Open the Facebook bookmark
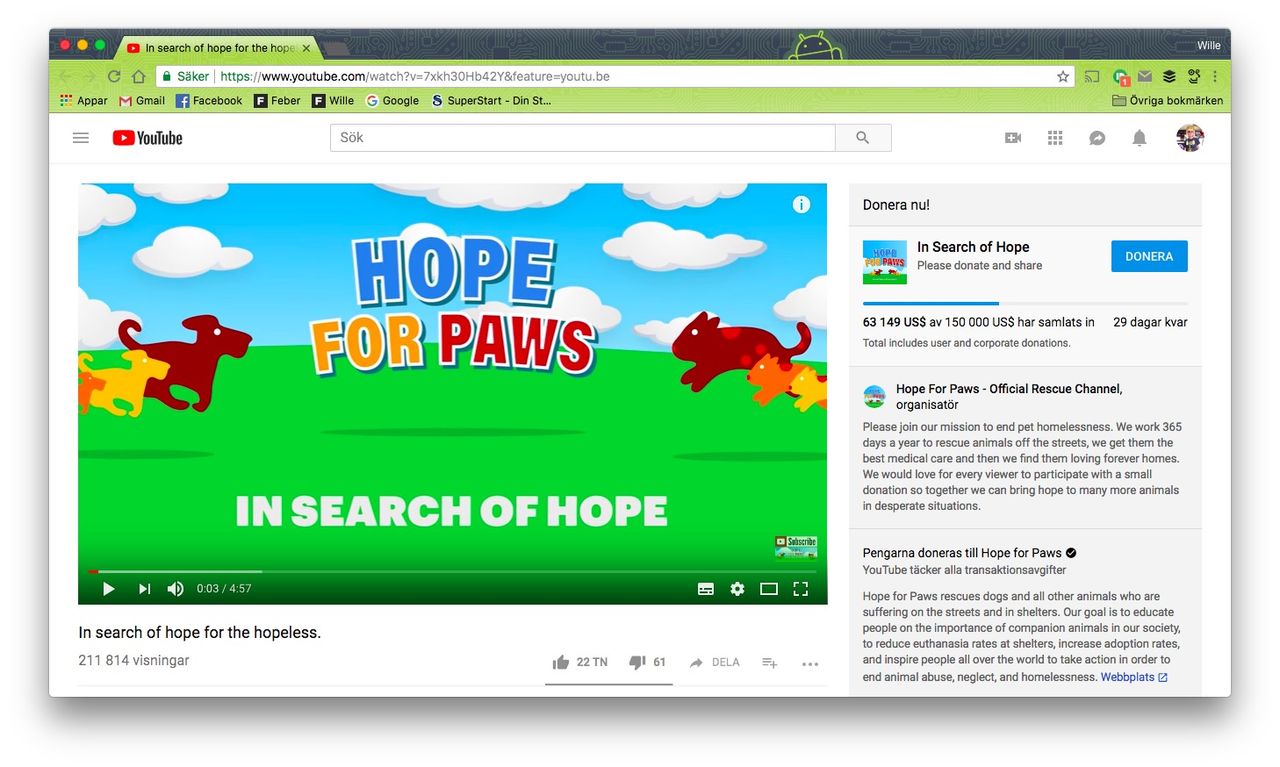The width and height of the screenshot is (1280, 767). [x=209, y=100]
